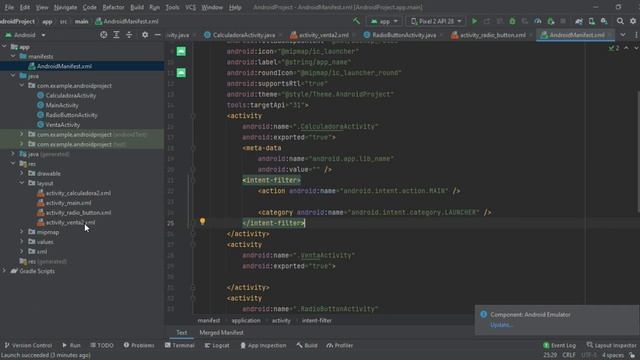Select VentaActivity class in project tree
The image size is (640, 360).
pyautogui.click(x=62, y=125)
